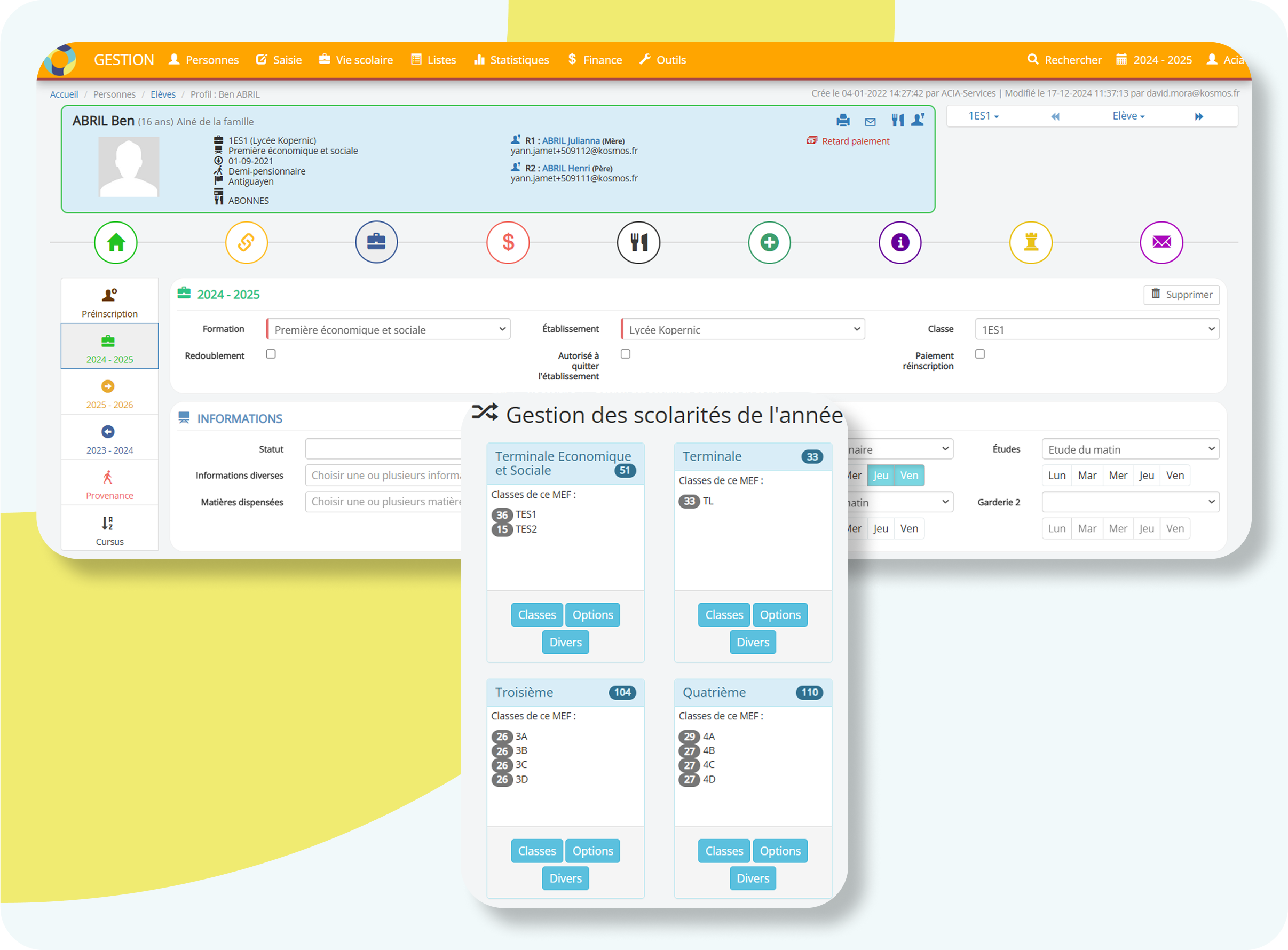Open the 2024 - 2025 year selector in top bar
Image resolution: width=1288 pixels, height=950 pixels.
1155,60
